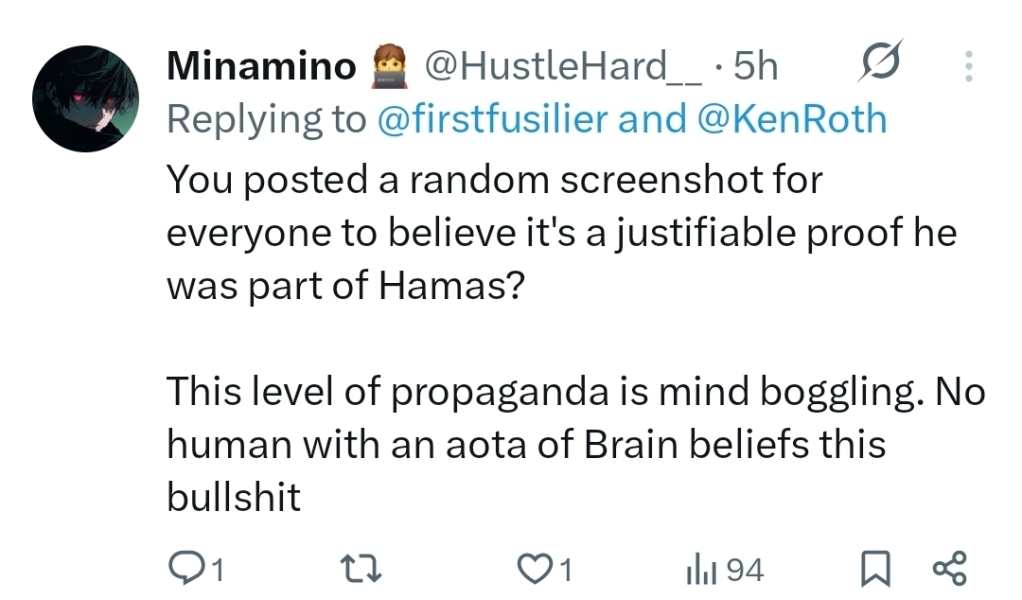The image size is (1022, 600).
Task: Click the like count beside the heart
Action: pyautogui.click(x=564, y=571)
